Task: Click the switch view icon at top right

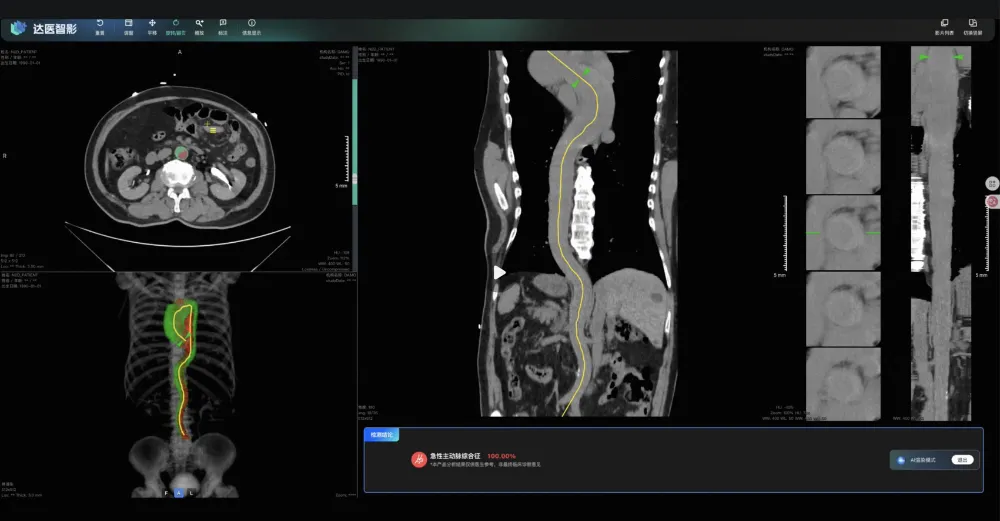Action: tap(972, 26)
